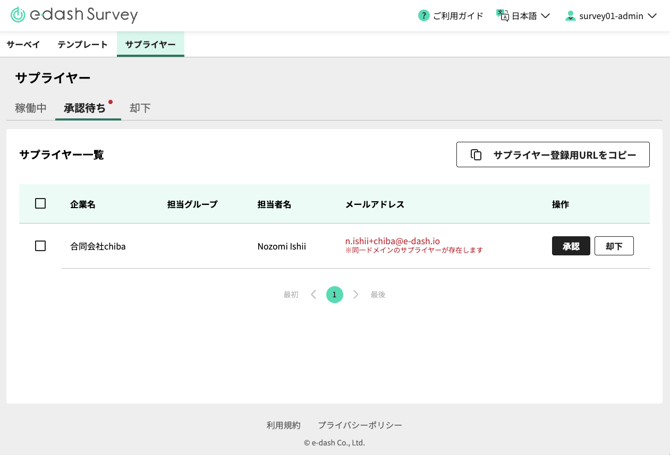The width and height of the screenshot is (670, 455).
Task: Open the プライバシーポリシー footer link
Action: [359, 425]
